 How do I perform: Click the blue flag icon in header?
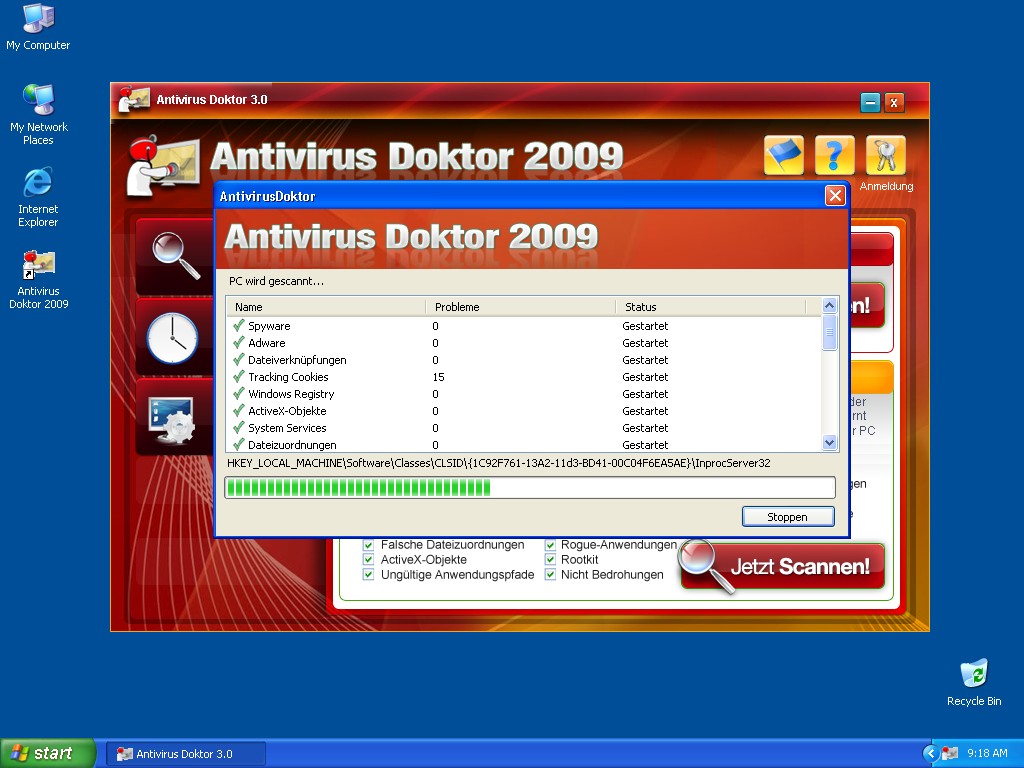(x=784, y=156)
